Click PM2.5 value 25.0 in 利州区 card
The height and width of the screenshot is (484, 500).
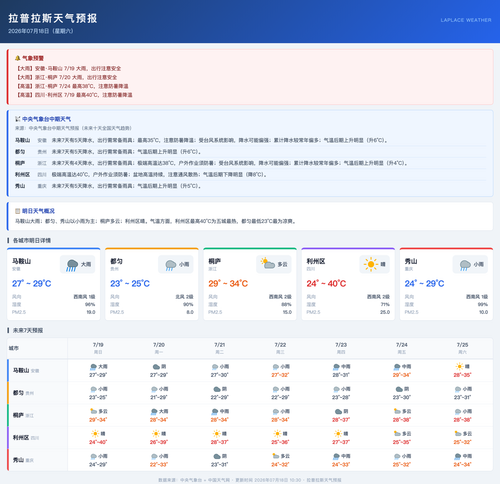click(385, 312)
